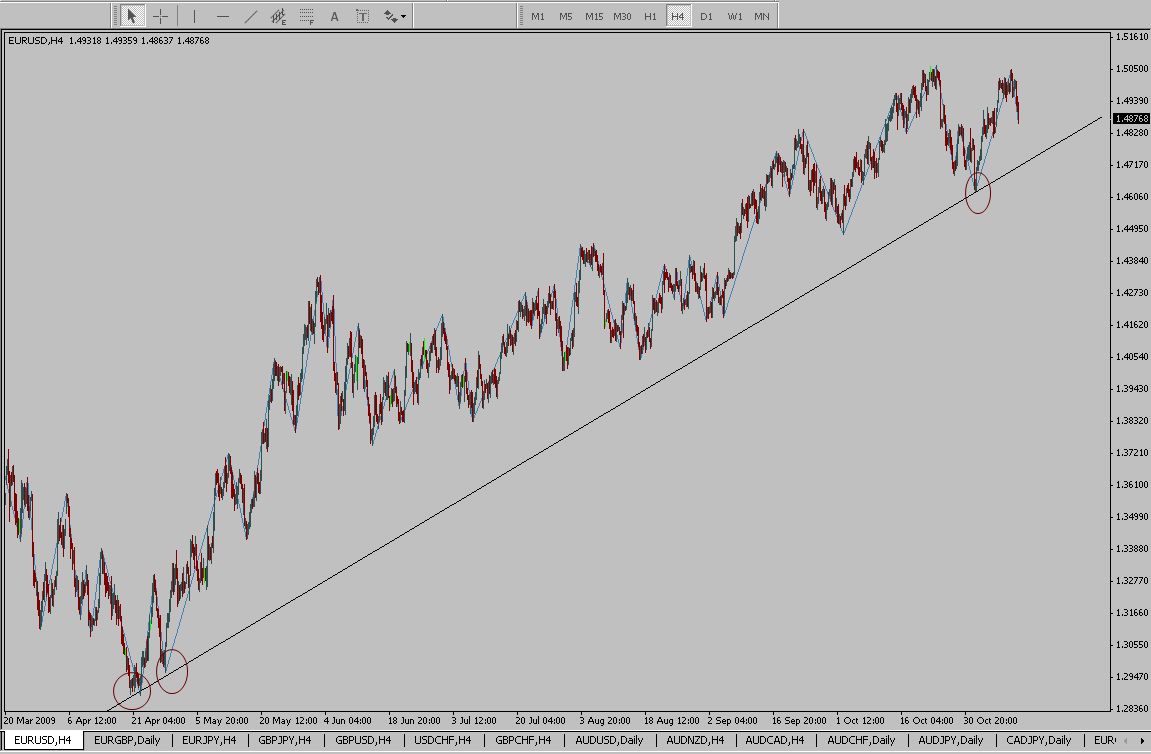This screenshot has height=754, width=1151.
Task: Pick the horizontal line drawing tool
Action: click(x=222, y=16)
